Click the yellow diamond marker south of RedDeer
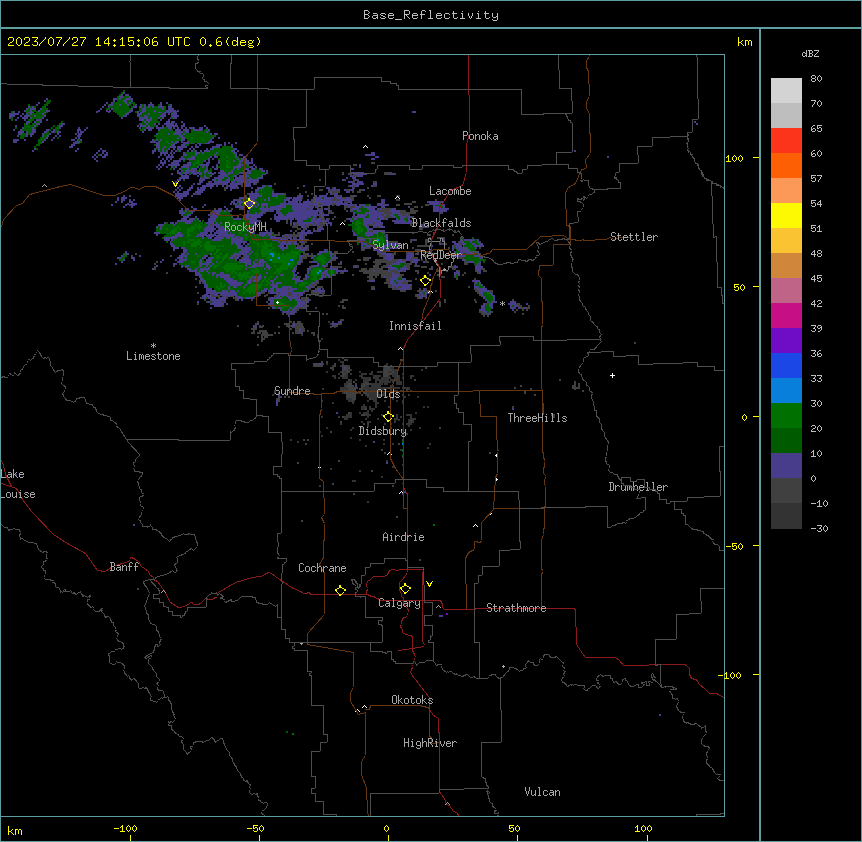 pyautogui.click(x=426, y=281)
